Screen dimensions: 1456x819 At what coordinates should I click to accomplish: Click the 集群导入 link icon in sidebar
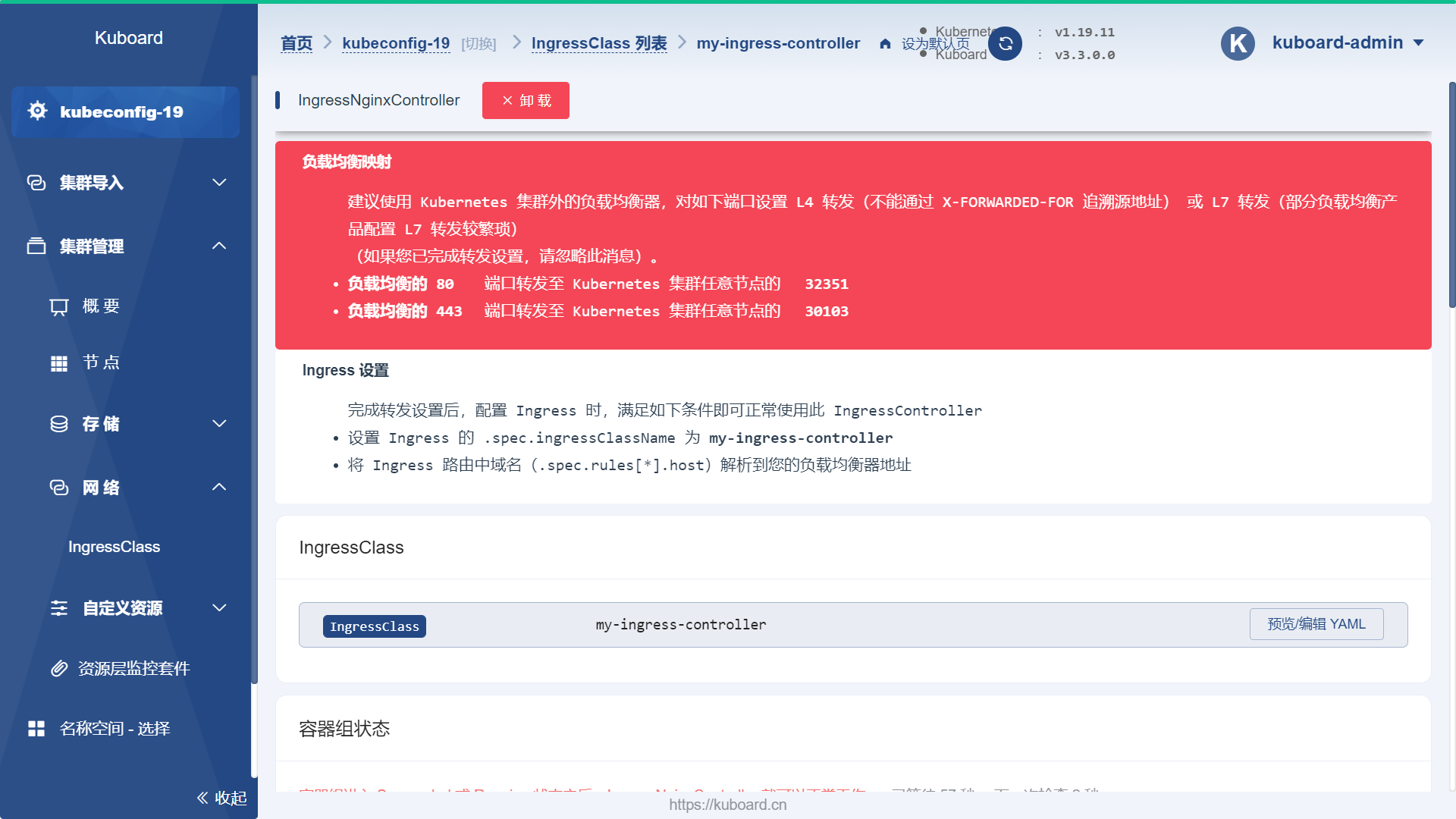[36, 183]
